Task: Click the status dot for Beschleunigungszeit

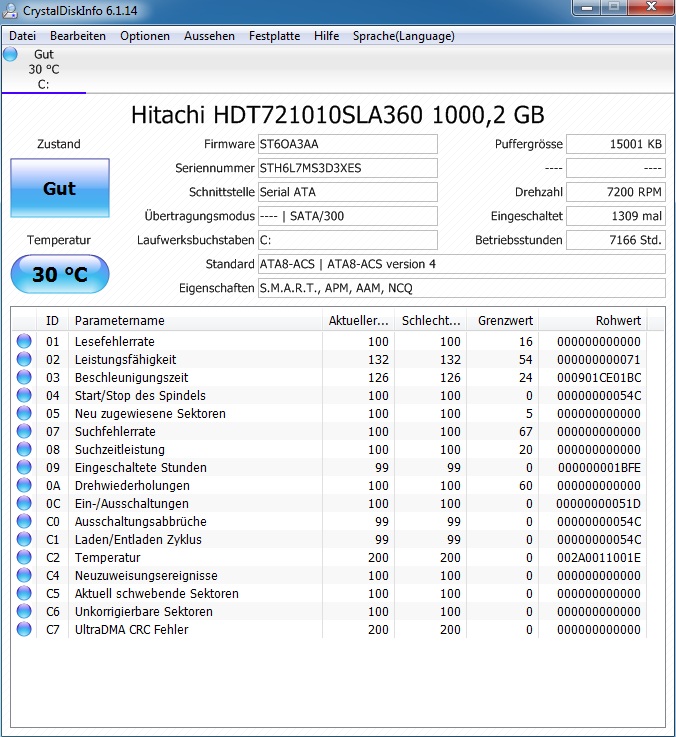Action: [24, 377]
